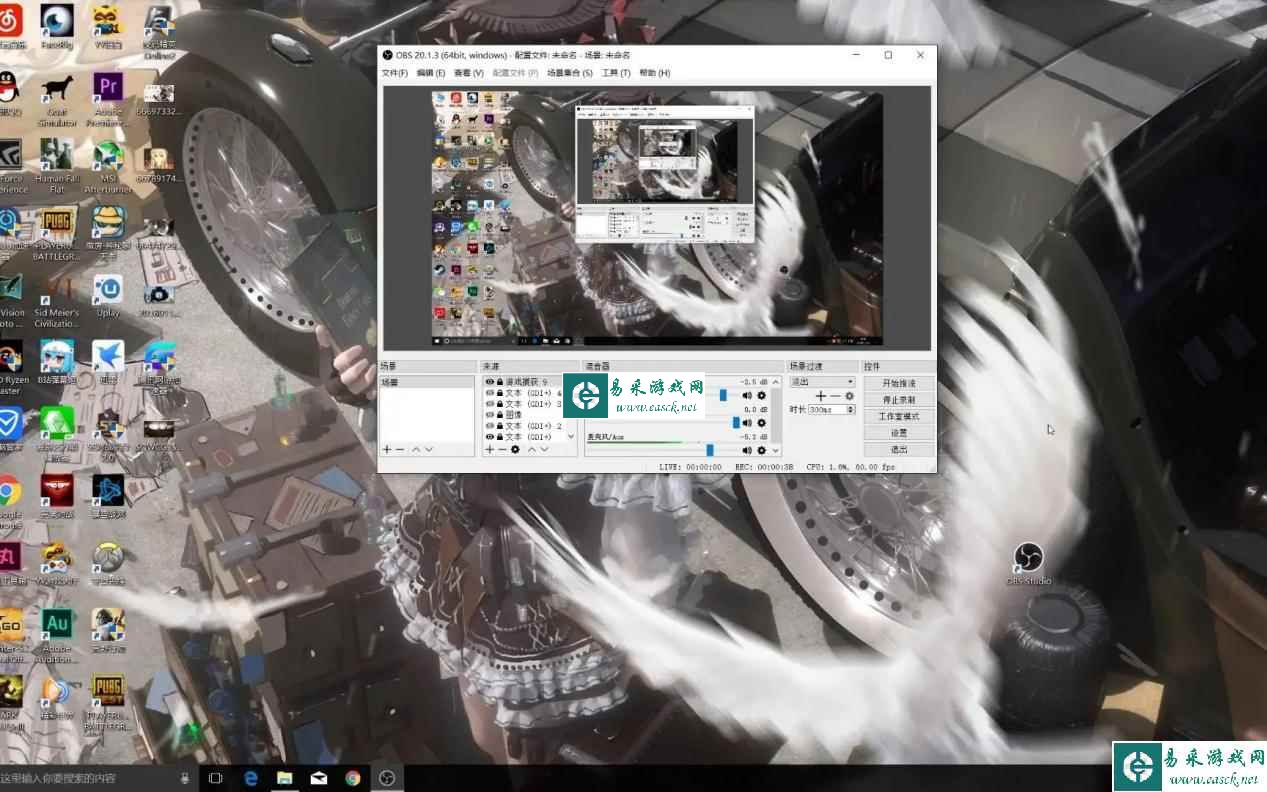Click OBS preview canvas

click(x=657, y=218)
